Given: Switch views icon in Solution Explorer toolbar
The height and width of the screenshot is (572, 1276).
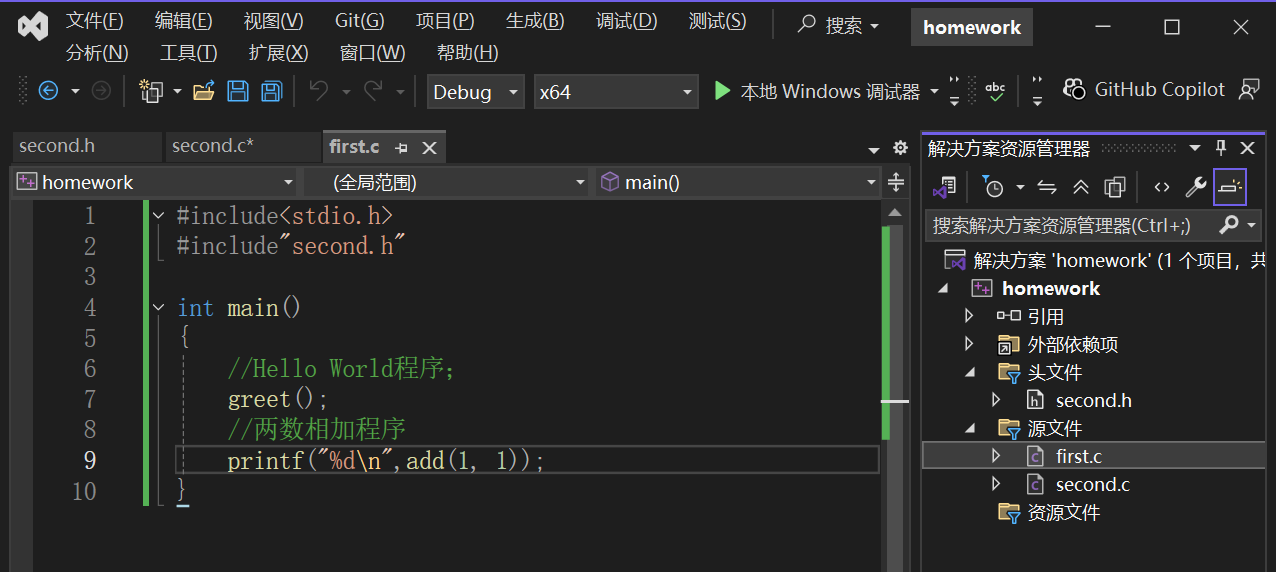Looking at the screenshot, I should [945, 187].
